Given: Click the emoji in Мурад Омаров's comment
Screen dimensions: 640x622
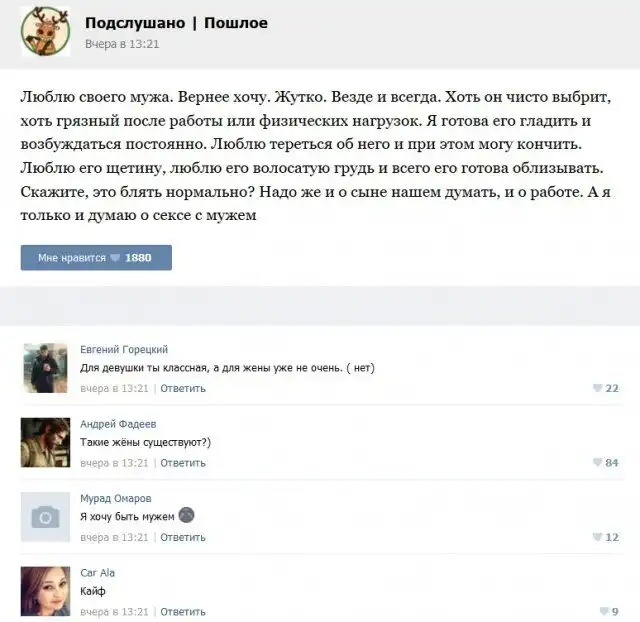Looking at the screenshot, I should (x=187, y=515).
